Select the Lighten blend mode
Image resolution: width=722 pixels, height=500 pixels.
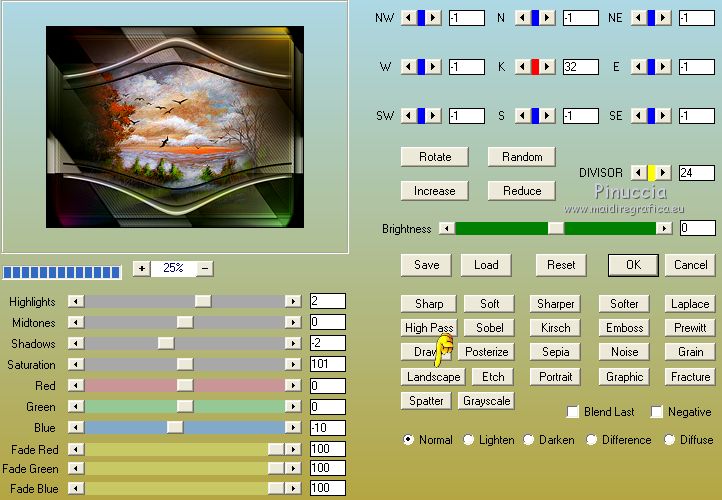point(468,440)
